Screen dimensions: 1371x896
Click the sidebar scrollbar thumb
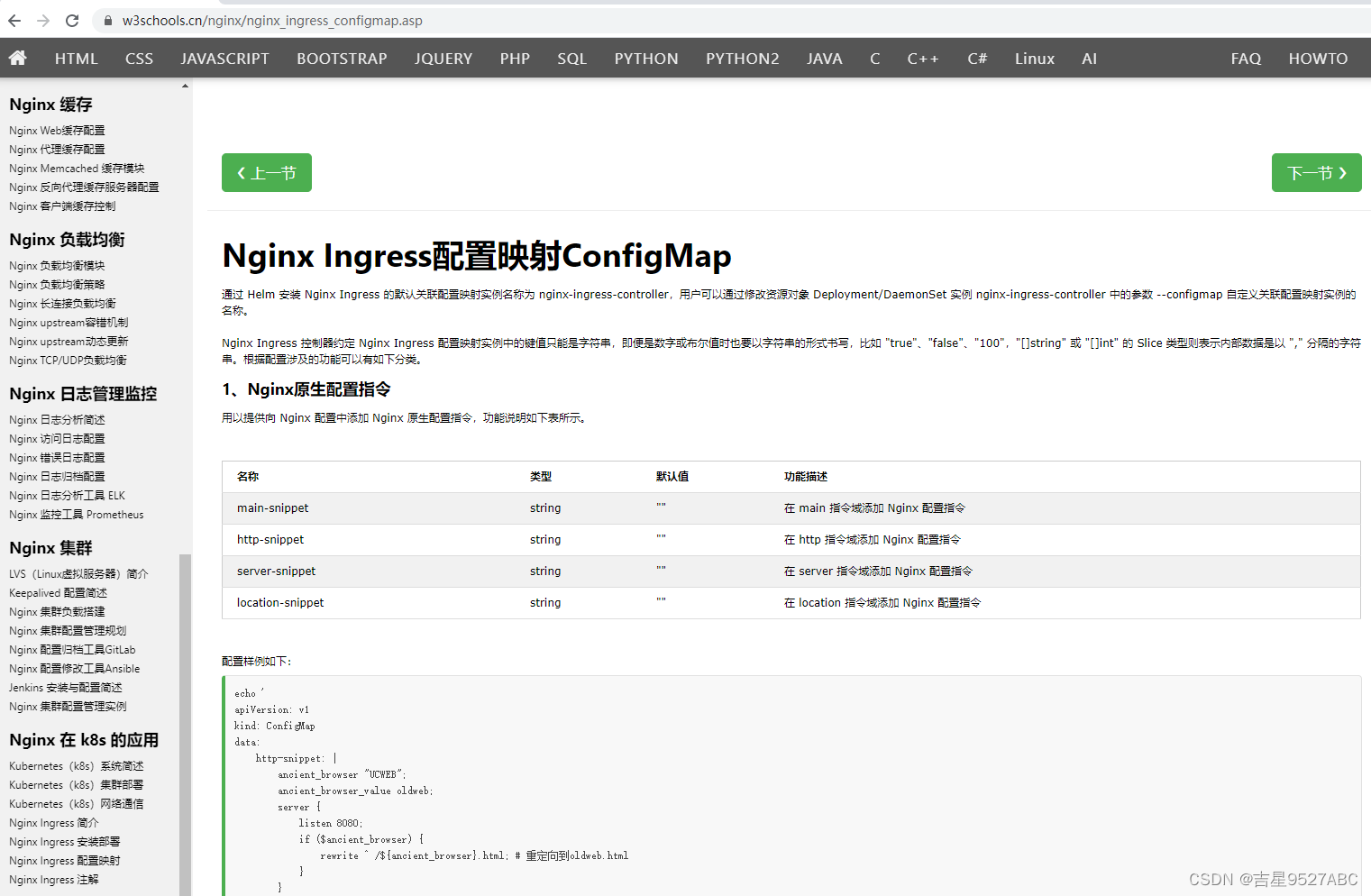coord(186,724)
